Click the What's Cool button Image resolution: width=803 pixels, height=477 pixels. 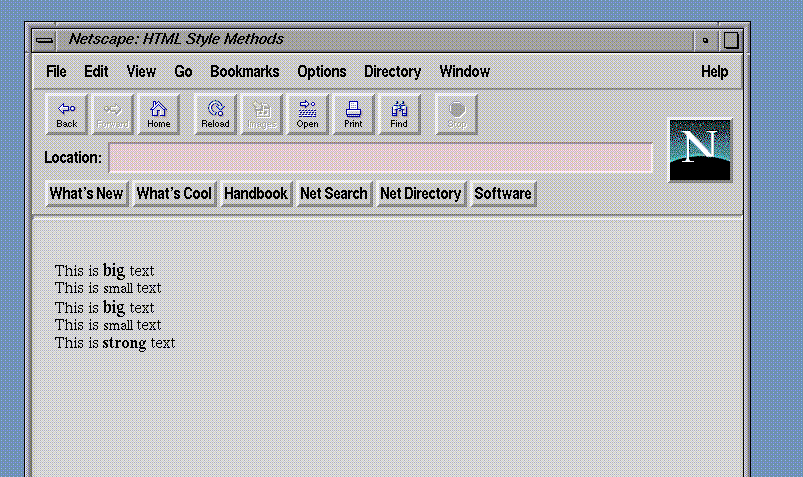tap(174, 194)
